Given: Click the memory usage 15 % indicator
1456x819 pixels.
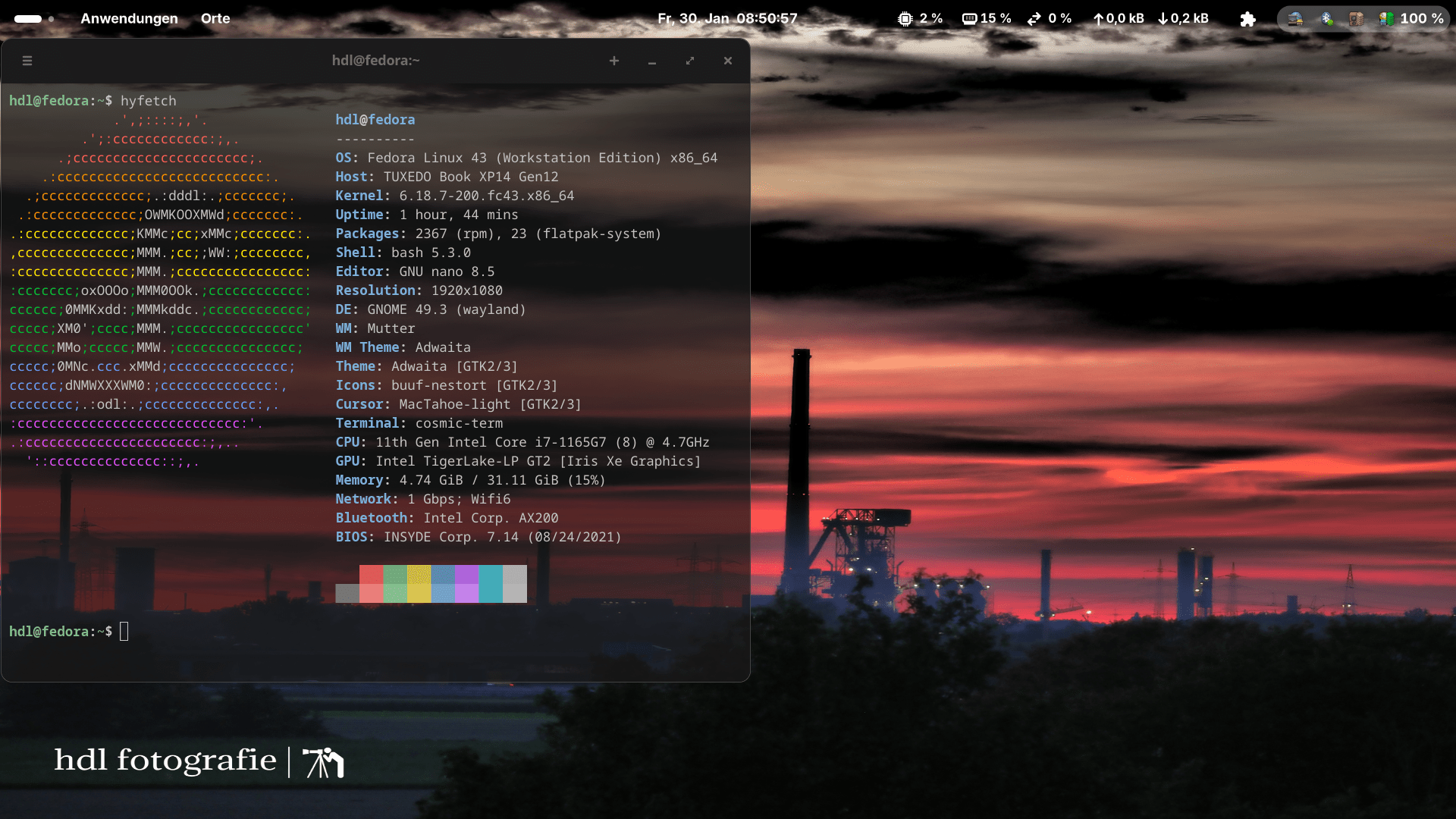Looking at the screenshot, I should (987, 19).
